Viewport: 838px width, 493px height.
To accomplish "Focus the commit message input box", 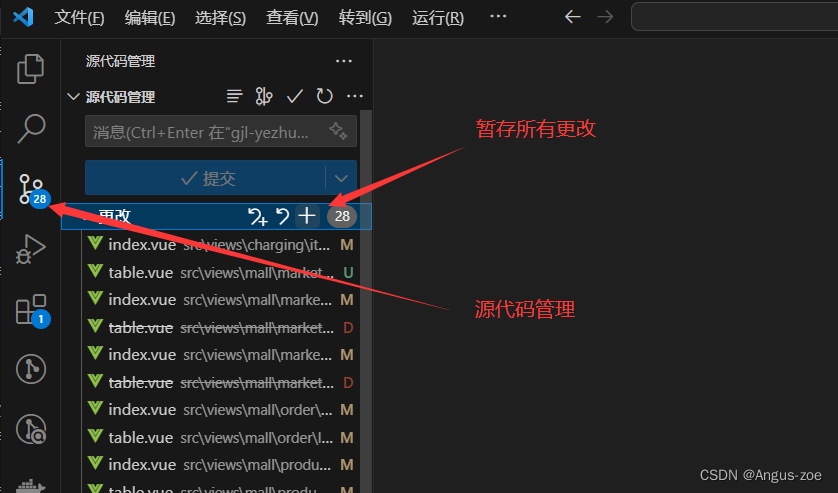I will [x=220, y=132].
